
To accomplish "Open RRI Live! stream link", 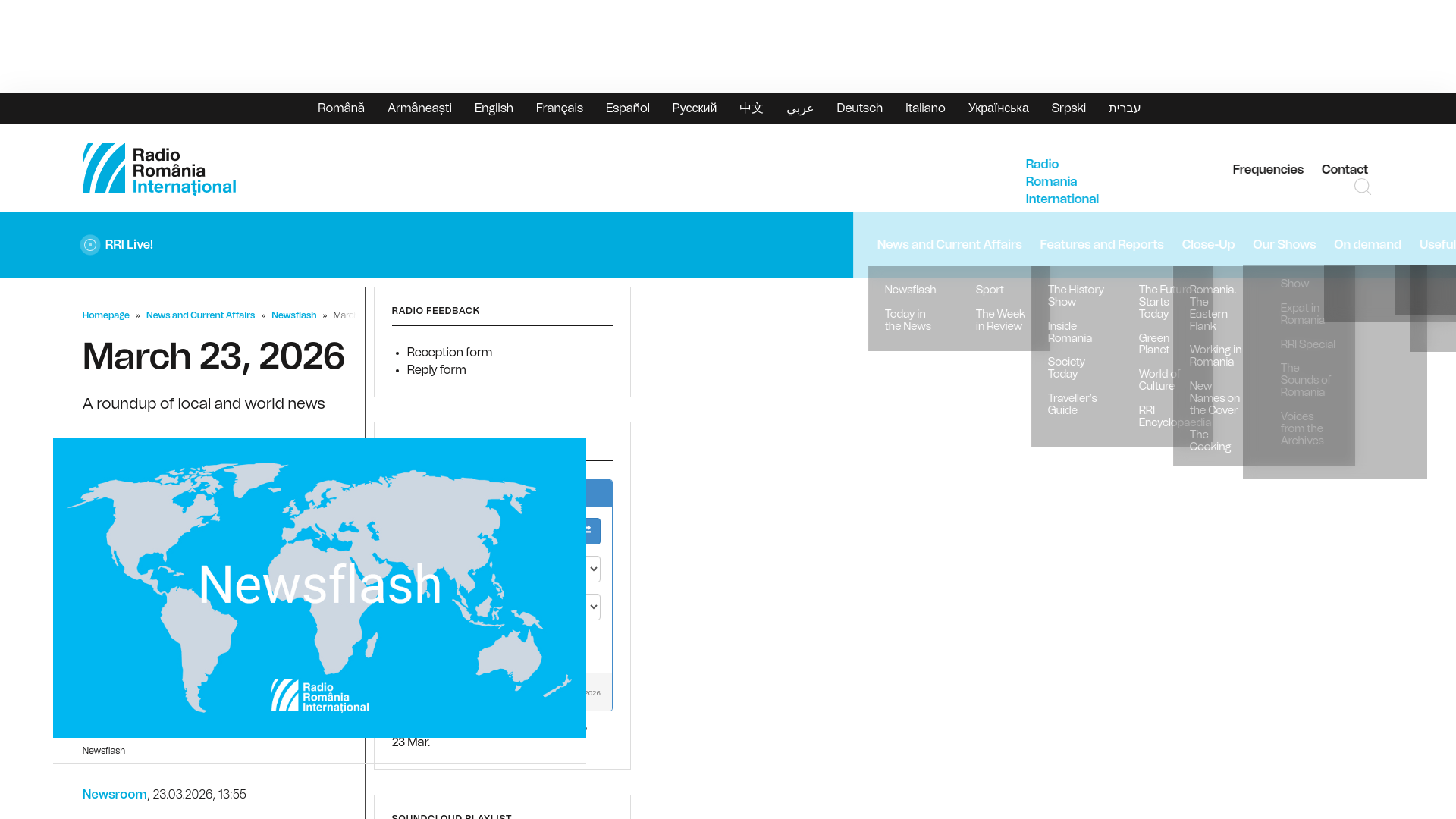I will click(x=129, y=244).
